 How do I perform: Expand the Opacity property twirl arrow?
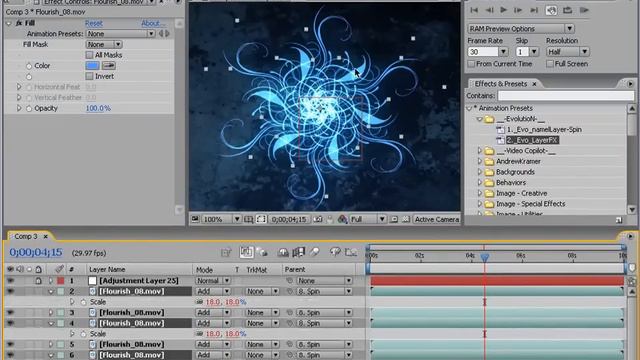[19, 108]
